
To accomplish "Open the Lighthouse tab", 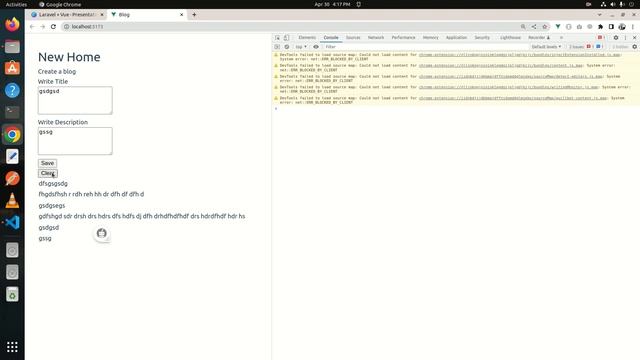I will (510, 38).
